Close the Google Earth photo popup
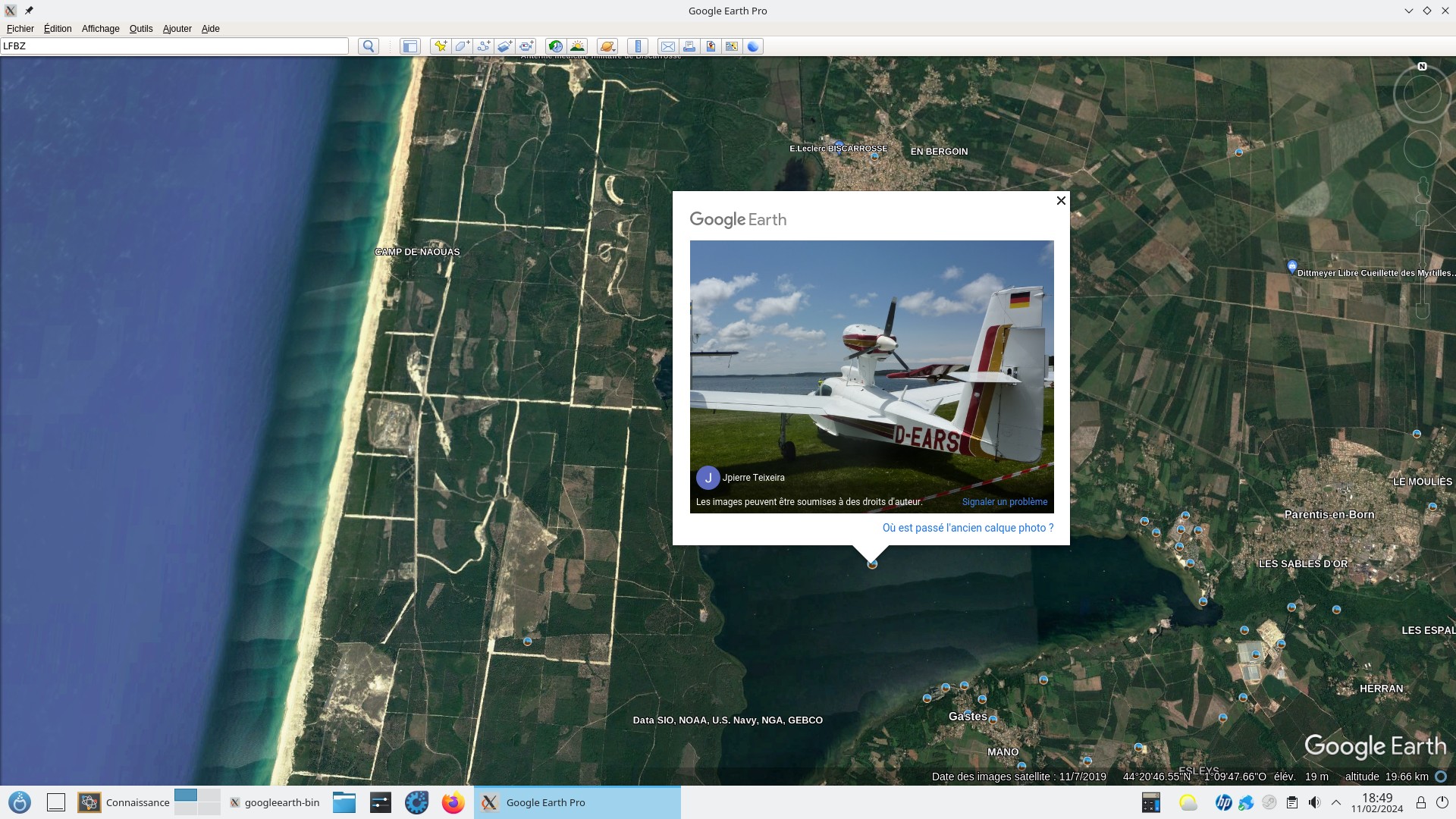This screenshot has height=819, width=1456. (x=1061, y=201)
